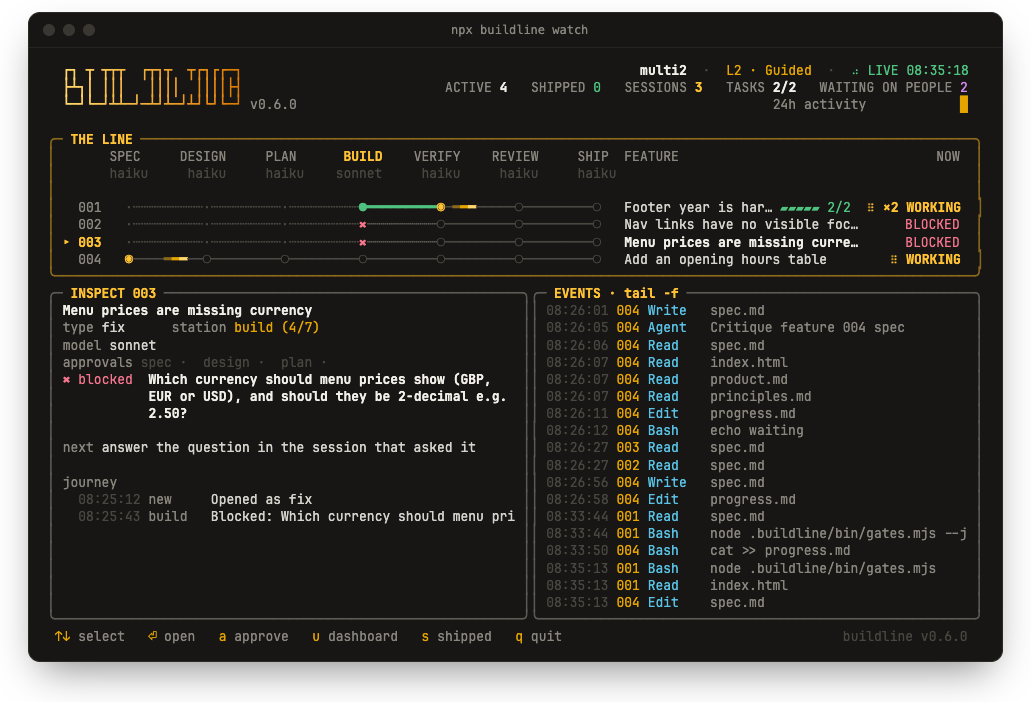This screenshot has width=1031, height=702.
Task: Click the green build-start dot on row 001
Action: pos(363,207)
